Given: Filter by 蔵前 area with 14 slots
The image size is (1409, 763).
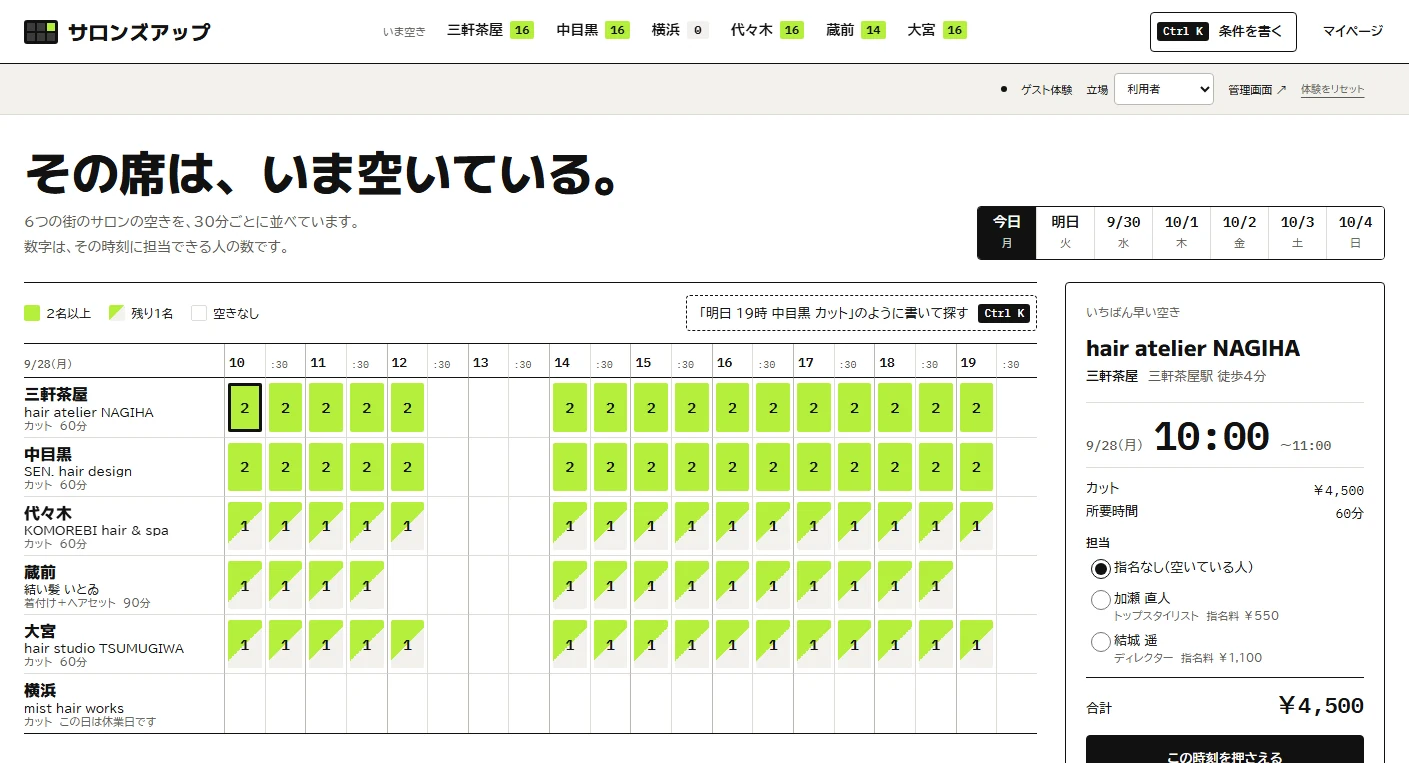Looking at the screenshot, I should tap(856, 30).
